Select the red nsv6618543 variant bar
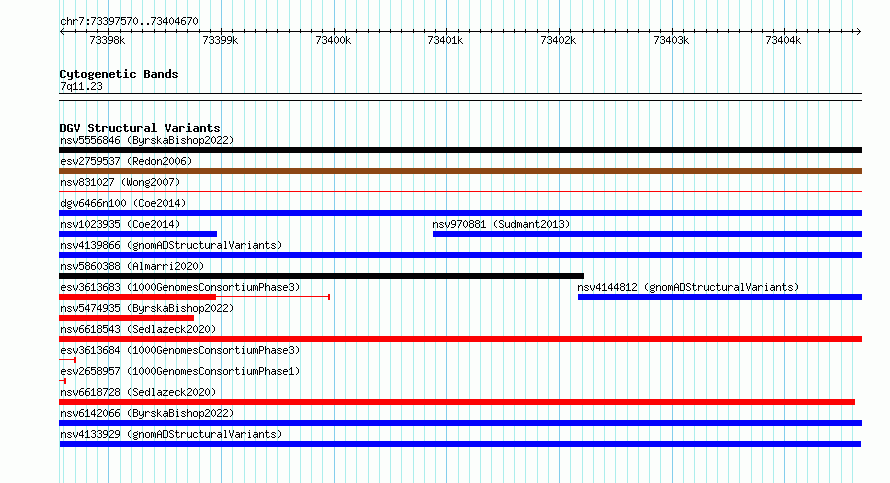Screen dimensions: 890x483 tap(460, 339)
